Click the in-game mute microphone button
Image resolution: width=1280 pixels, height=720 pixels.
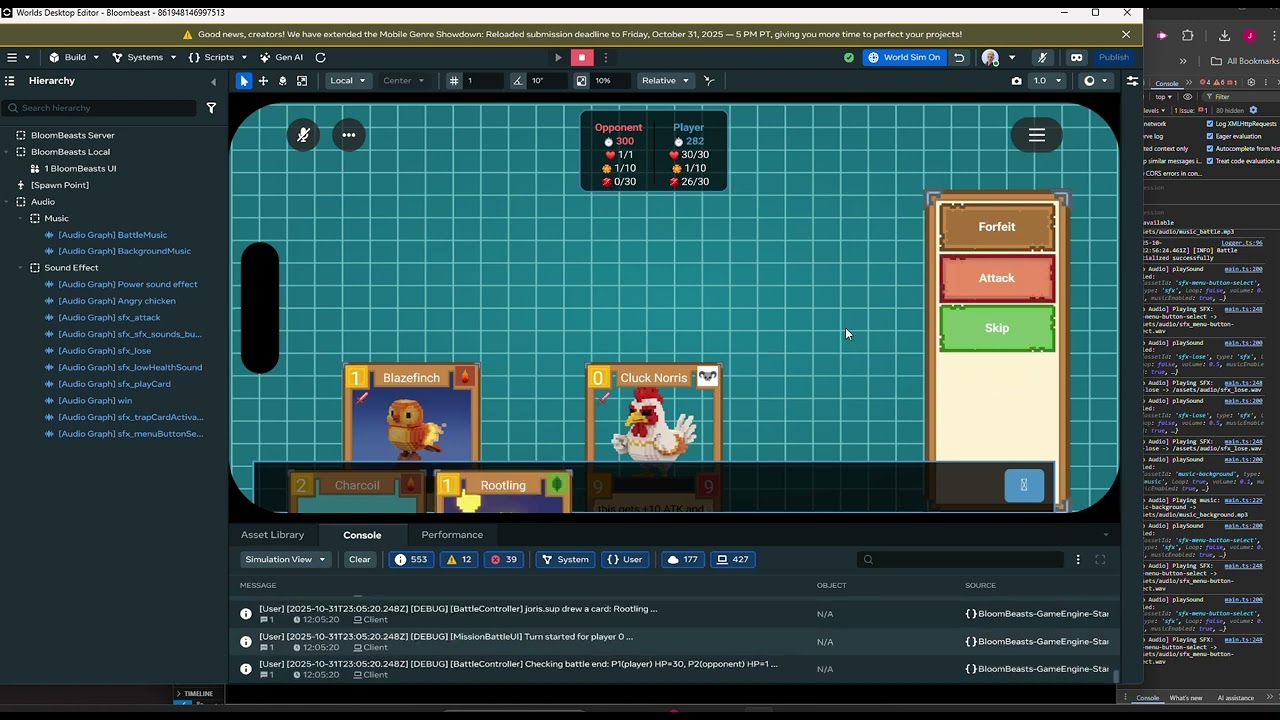coord(304,135)
